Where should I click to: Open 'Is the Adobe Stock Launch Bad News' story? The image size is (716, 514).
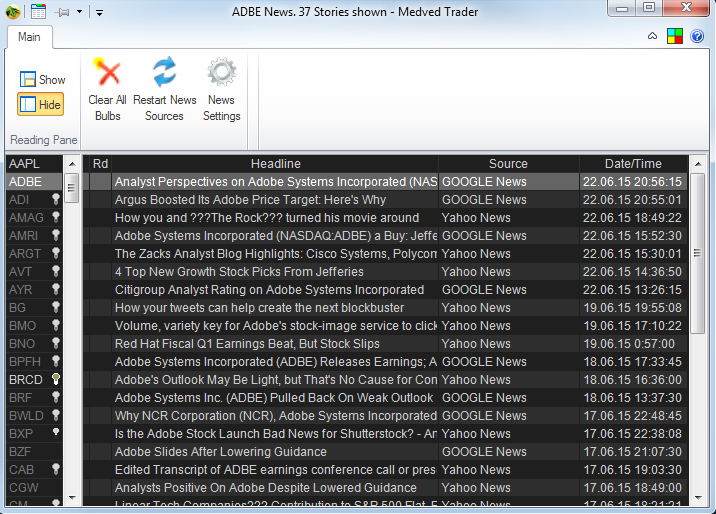(x=275, y=434)
